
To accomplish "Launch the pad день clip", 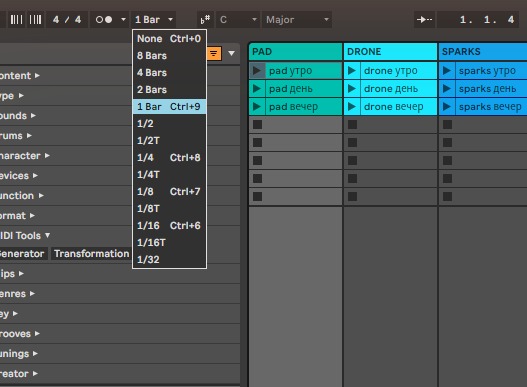I will point(257,89).
